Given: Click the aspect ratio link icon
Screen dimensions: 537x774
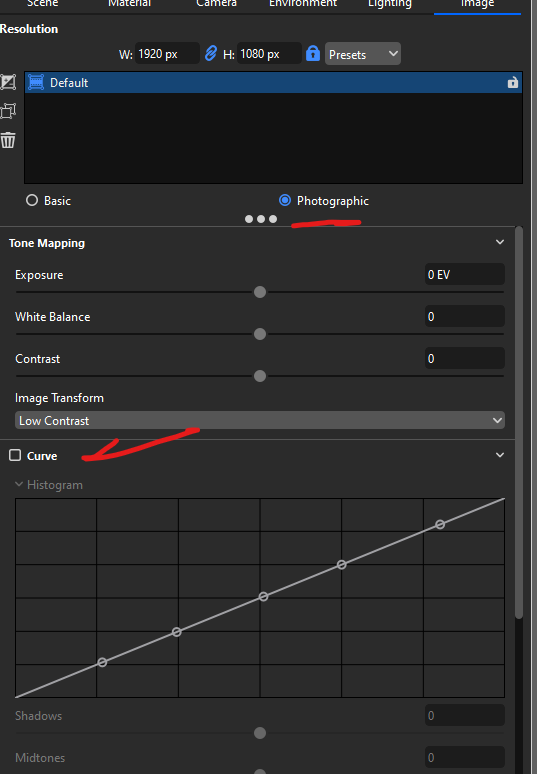Looking at the screenshot, I should pyautogui.click(x=211, y=53).
